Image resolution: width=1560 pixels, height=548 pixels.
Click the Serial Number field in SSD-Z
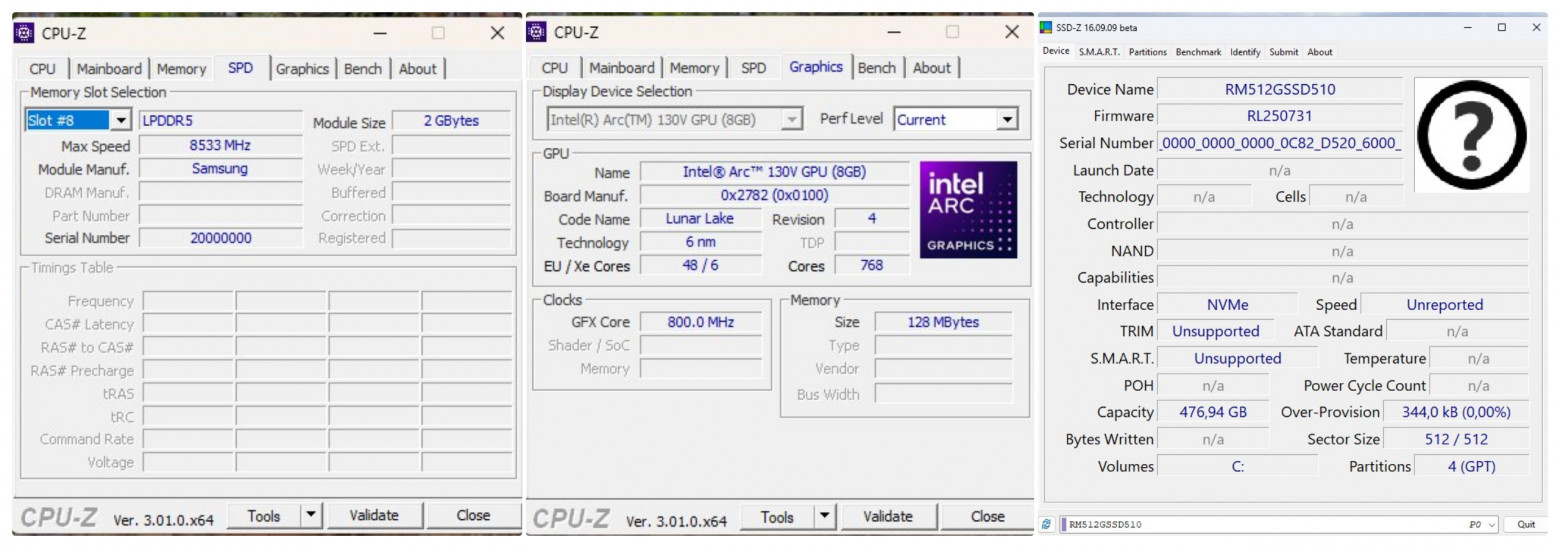(x=1280, y=143)
